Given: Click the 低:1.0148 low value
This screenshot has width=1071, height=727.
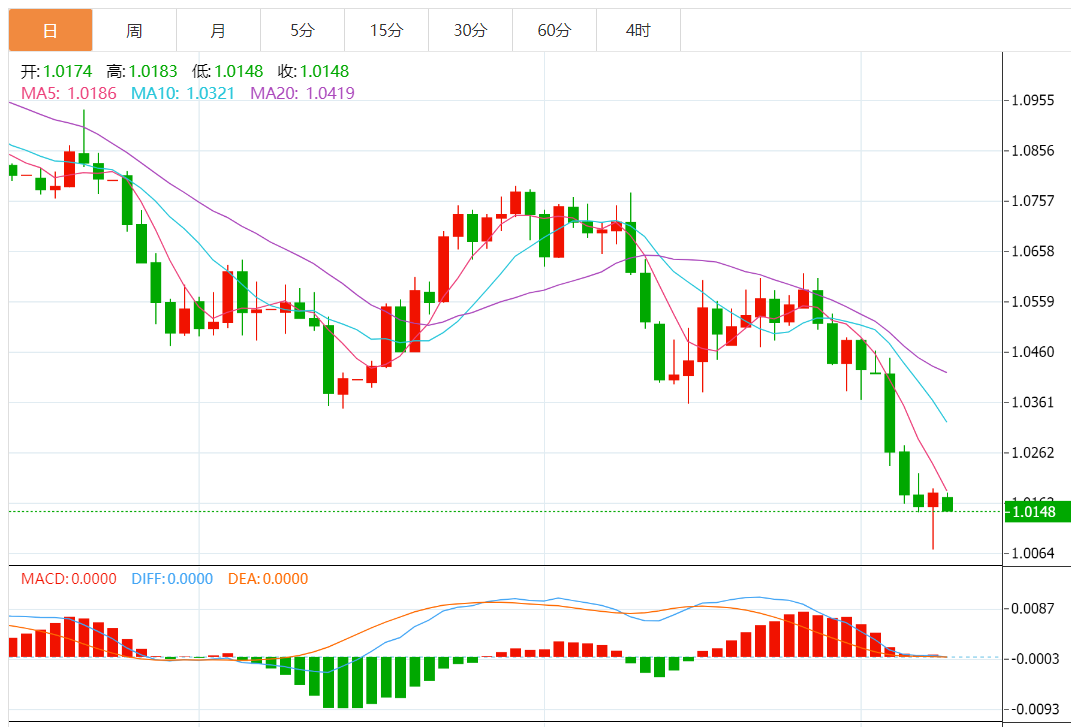Looking at the screenshot, I should click(x=227, y=71).
